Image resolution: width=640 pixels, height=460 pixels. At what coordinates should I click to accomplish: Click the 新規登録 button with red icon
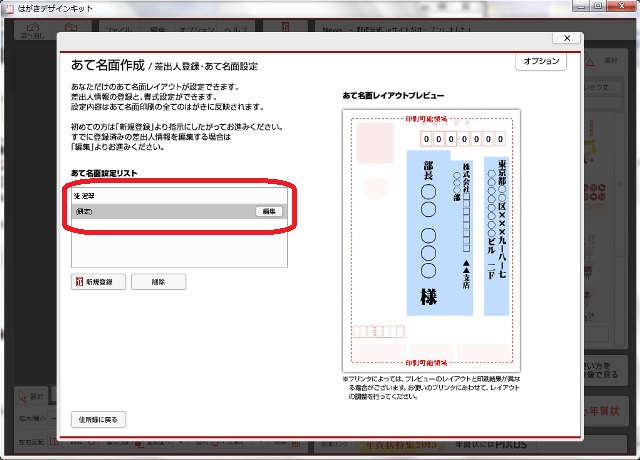pos(98,282)
